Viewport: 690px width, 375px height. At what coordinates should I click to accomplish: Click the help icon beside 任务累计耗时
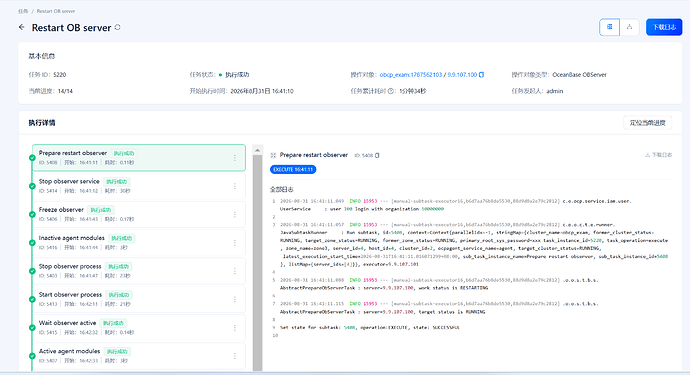[x=390, y=91]
